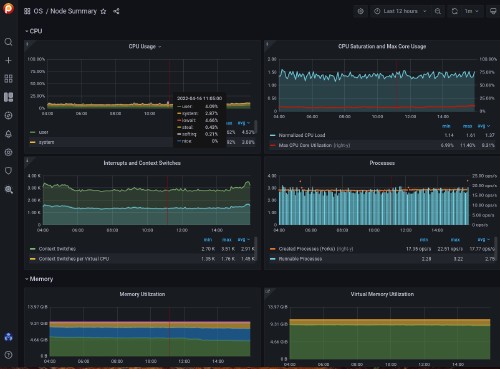Open the Explore compass icon in sidebar
The image size is (500, 369).
8,116
